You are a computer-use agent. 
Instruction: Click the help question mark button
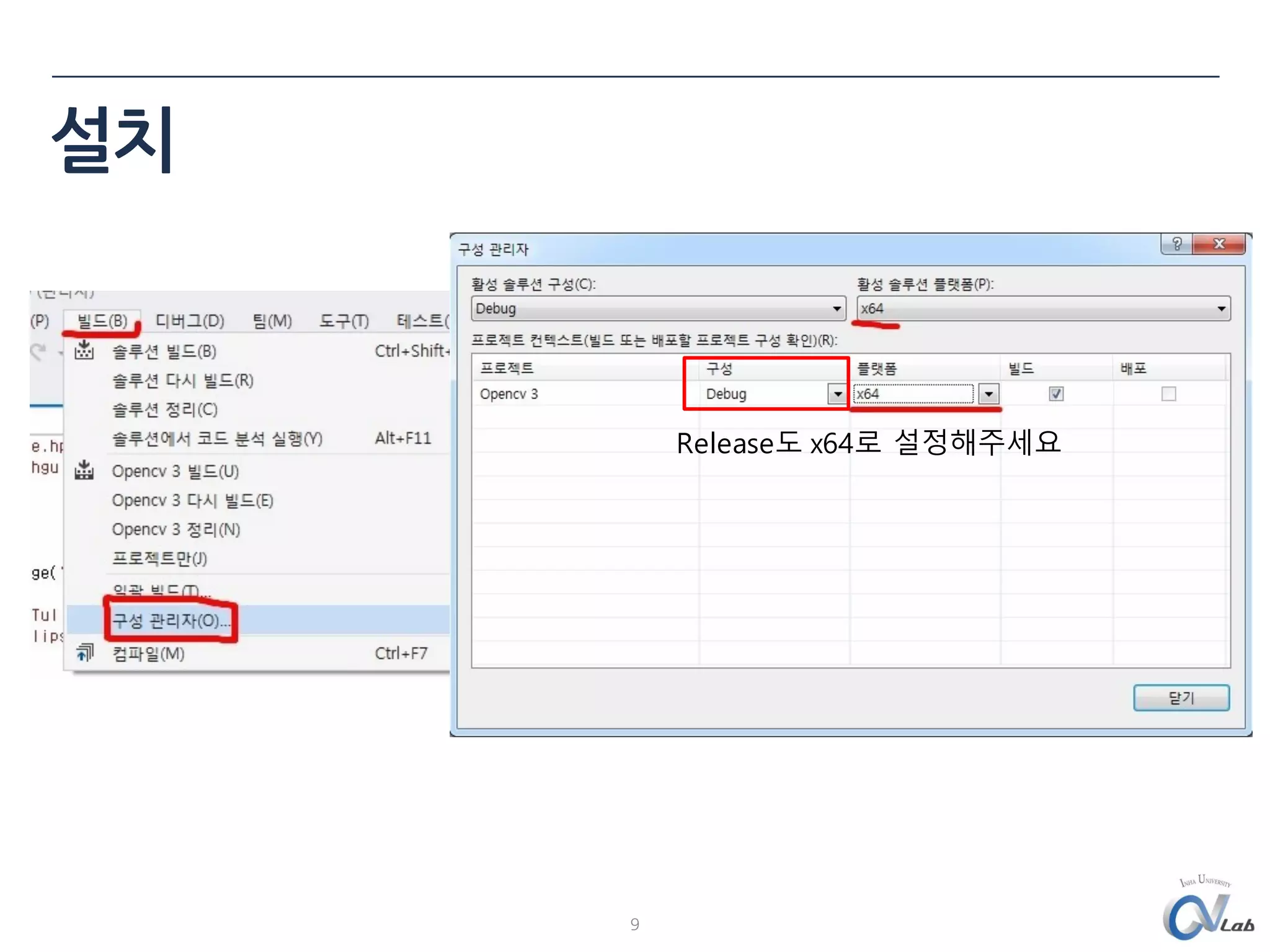pyautogui.click(x=1176, y=244)
